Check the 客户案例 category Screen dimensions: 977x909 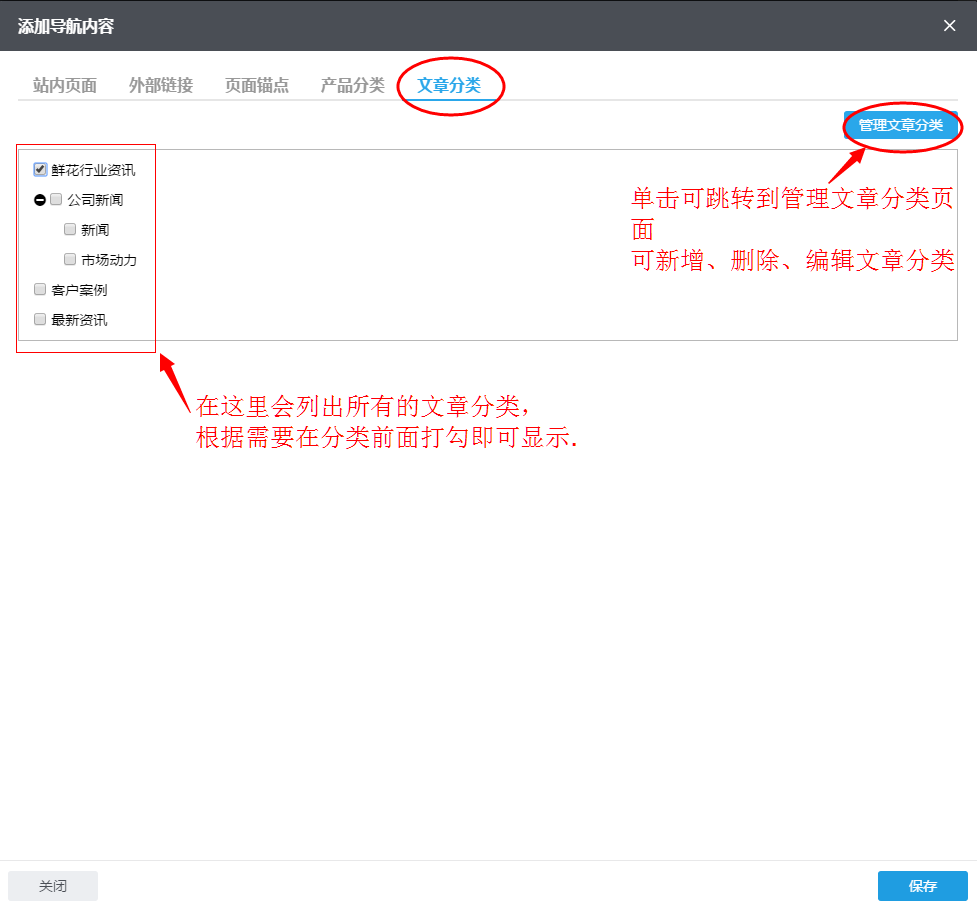click(39, 289)
